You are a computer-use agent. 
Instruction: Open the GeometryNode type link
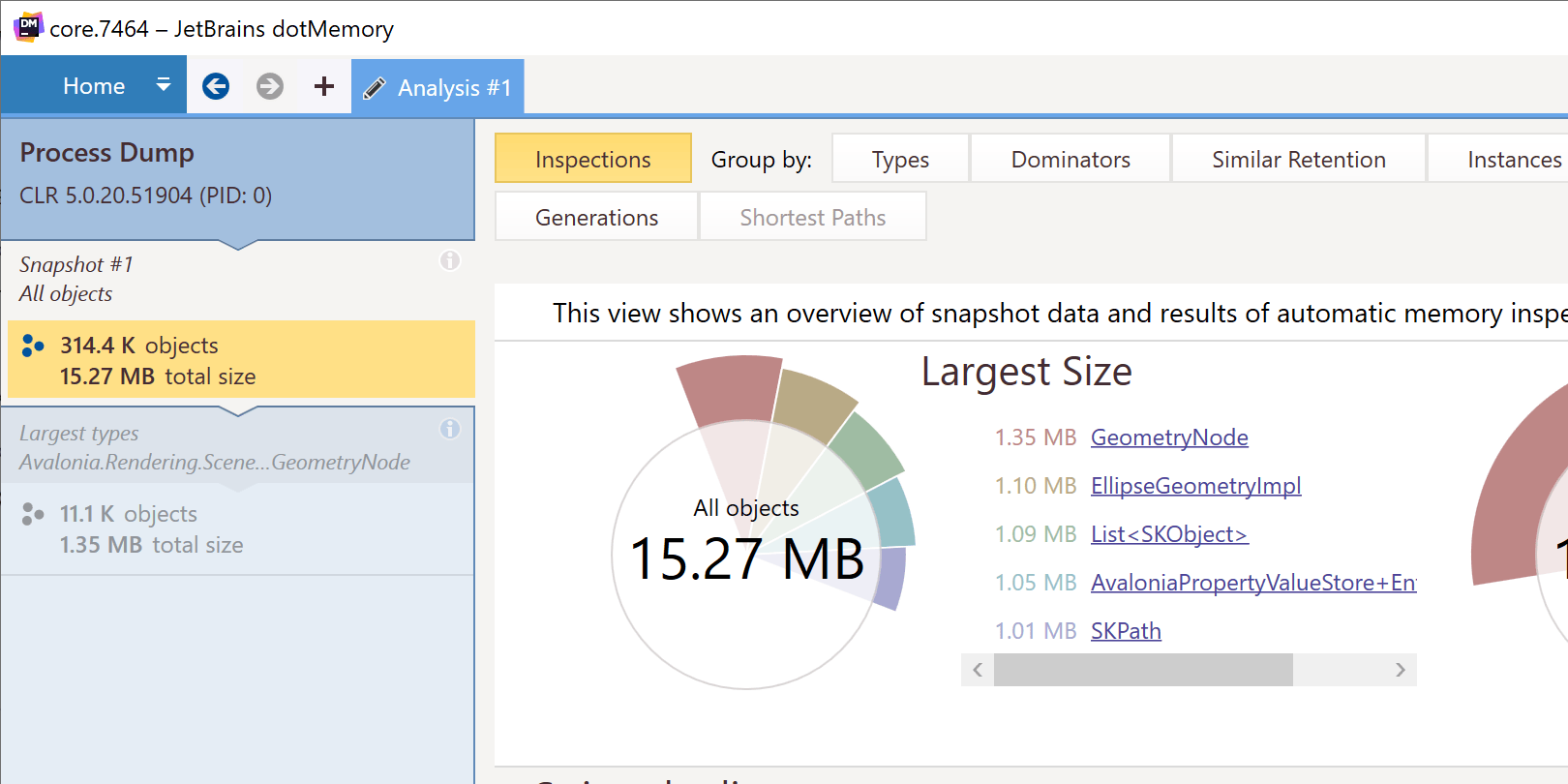1169,437
